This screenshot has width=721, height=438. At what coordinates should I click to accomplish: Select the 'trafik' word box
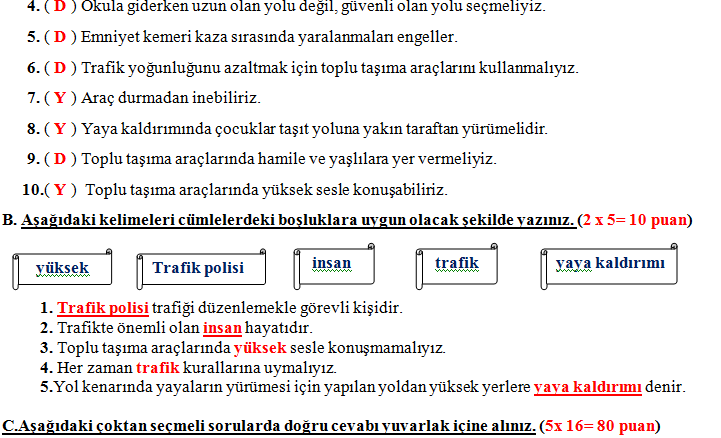click(x=456, y=264)
